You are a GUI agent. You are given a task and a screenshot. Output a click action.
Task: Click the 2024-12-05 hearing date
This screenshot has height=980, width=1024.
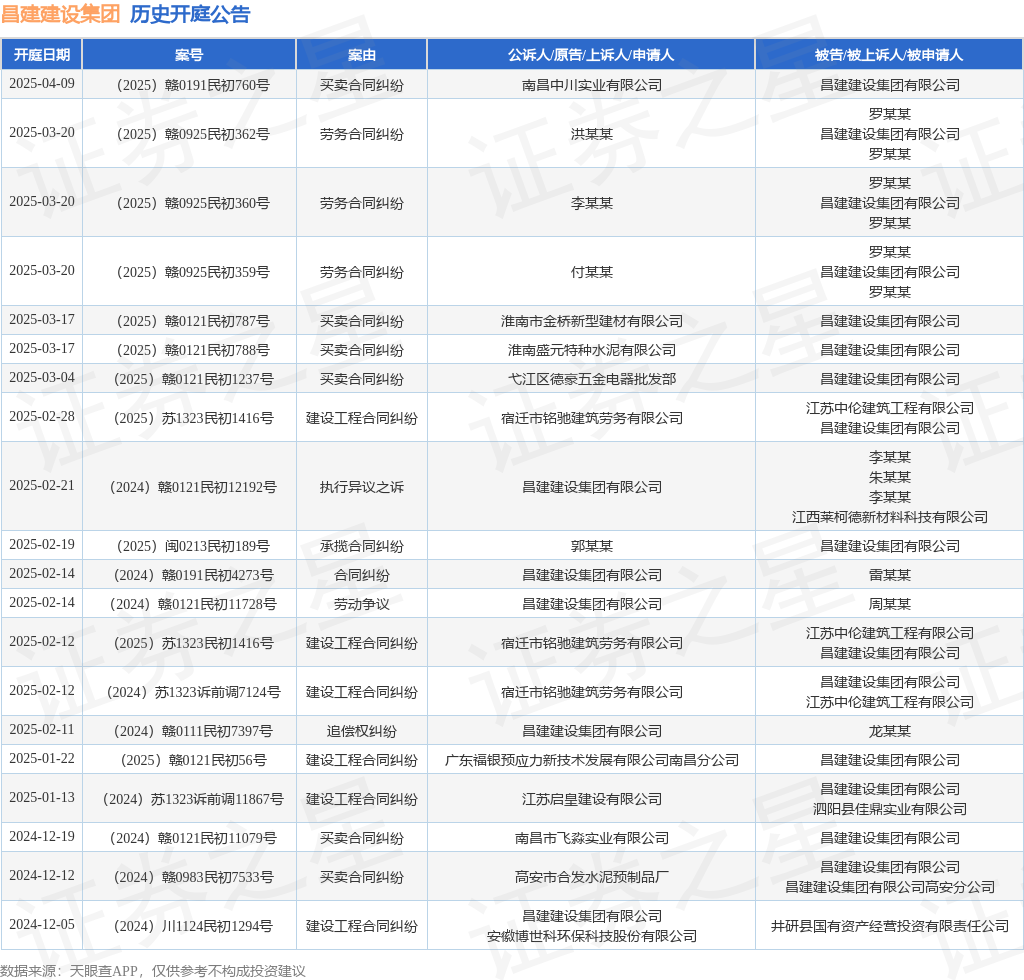(42, 925)
